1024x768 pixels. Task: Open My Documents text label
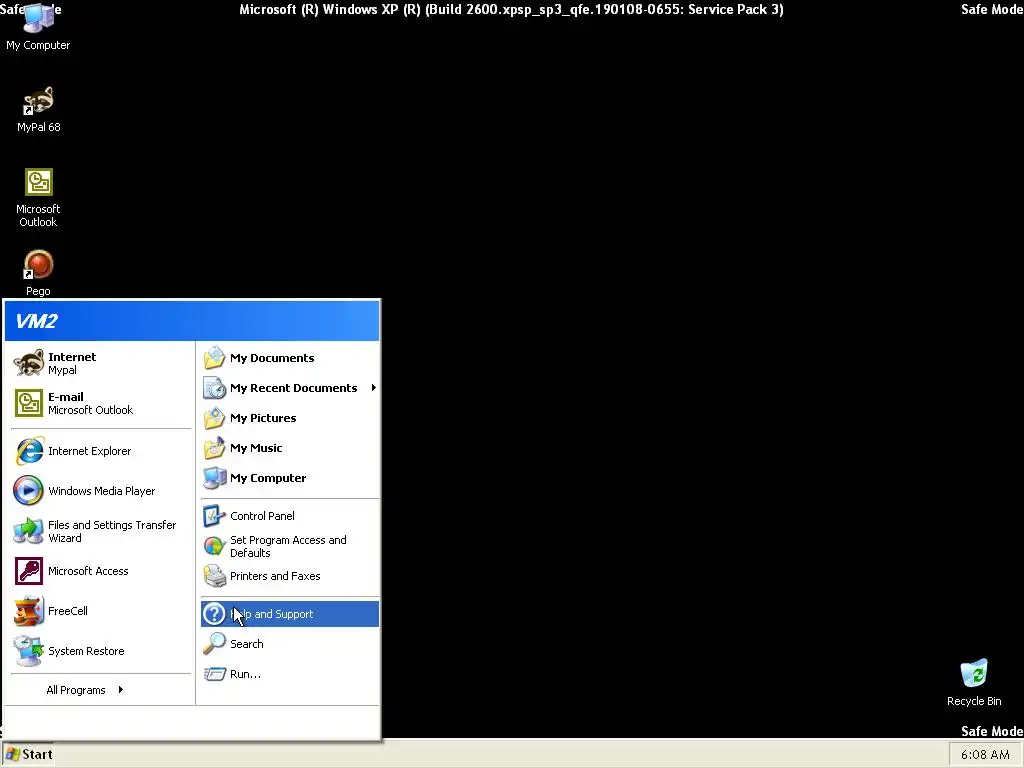(272, 358)
